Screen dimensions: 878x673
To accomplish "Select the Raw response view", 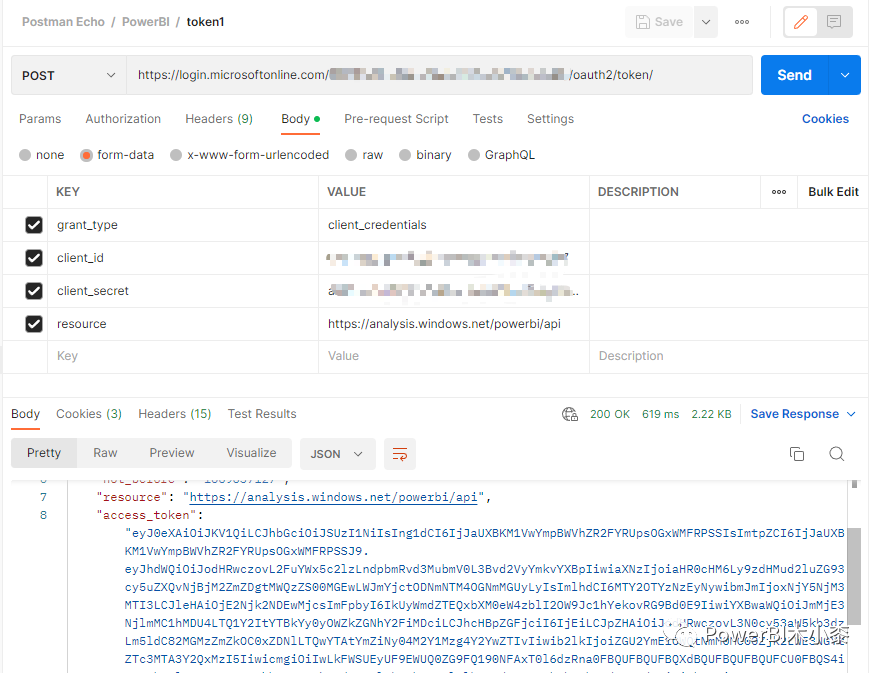I will pyautogui.click(x=105, y=453).
